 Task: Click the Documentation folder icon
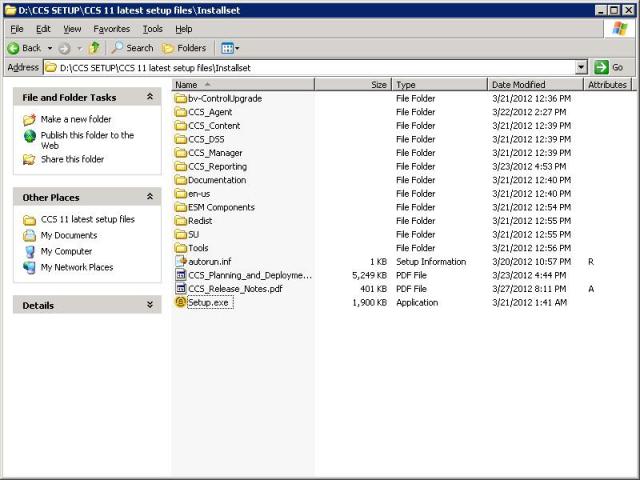(x=180, y=180)
